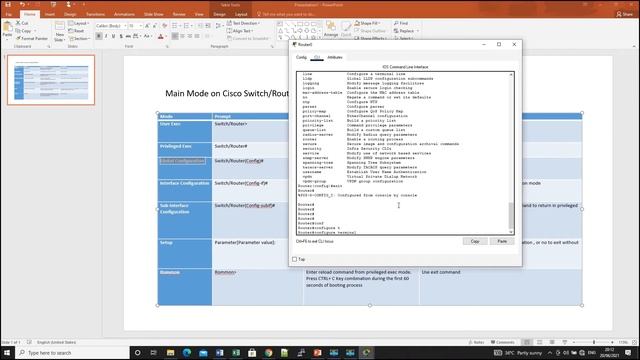Open the Windows notification center
The image size is (640, 360).
pos(628,353)
